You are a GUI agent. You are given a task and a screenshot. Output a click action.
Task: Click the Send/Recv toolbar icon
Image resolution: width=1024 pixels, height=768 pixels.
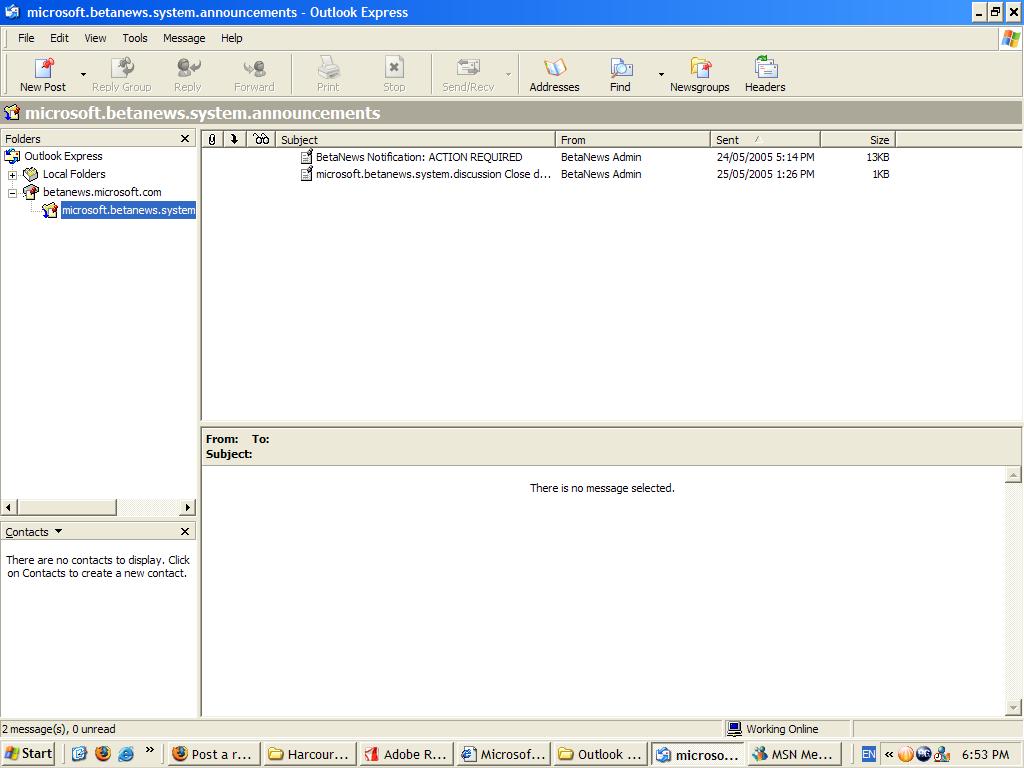(468, 74)
